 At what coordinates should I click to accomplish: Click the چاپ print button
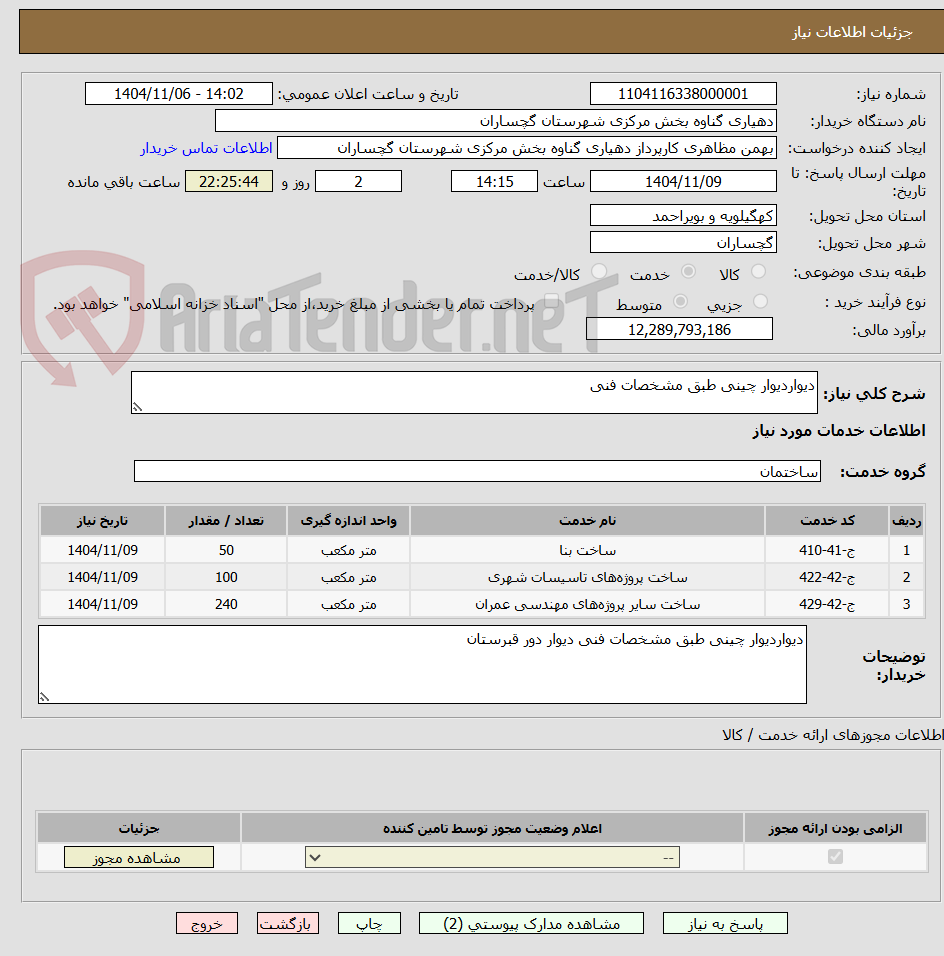(x=369, y=923)
